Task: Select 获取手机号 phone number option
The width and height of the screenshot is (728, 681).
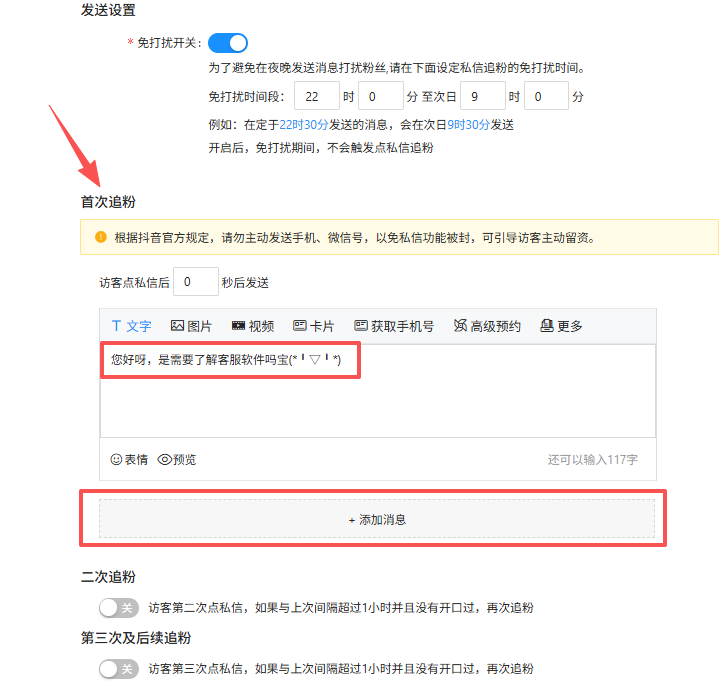Action: coord(393,326)
